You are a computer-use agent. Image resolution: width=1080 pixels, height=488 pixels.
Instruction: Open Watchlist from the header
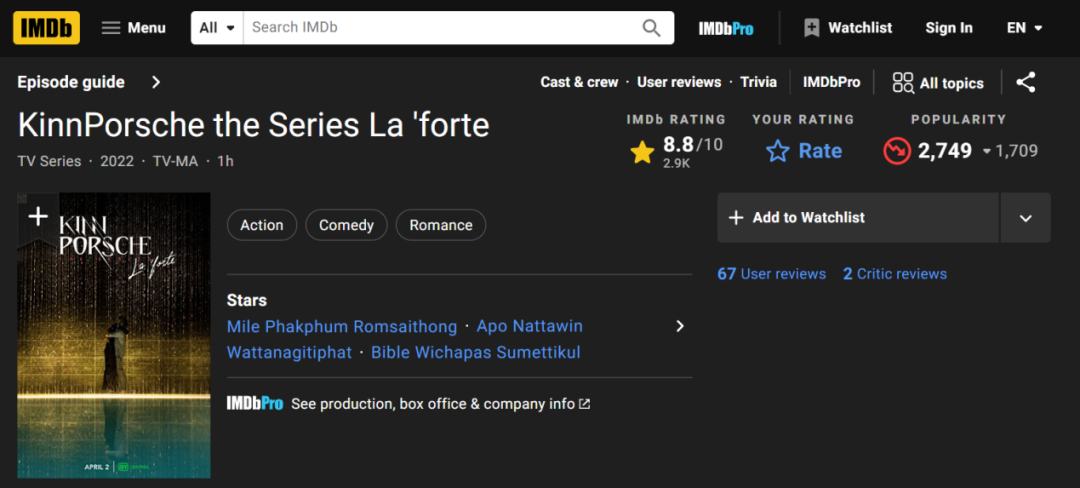[848, 28]
